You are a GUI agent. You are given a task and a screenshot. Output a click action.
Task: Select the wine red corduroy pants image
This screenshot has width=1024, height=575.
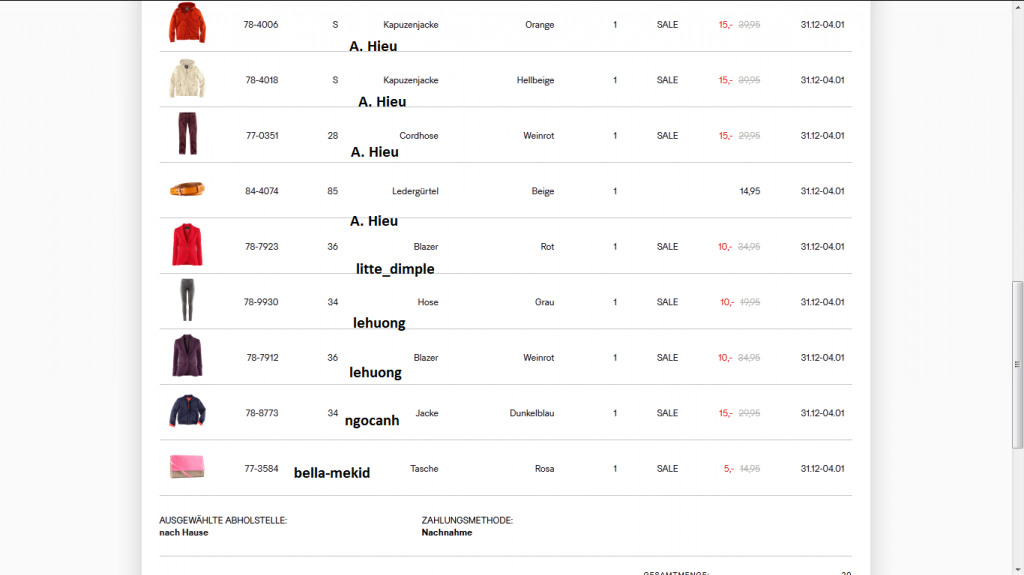[187, 134]
